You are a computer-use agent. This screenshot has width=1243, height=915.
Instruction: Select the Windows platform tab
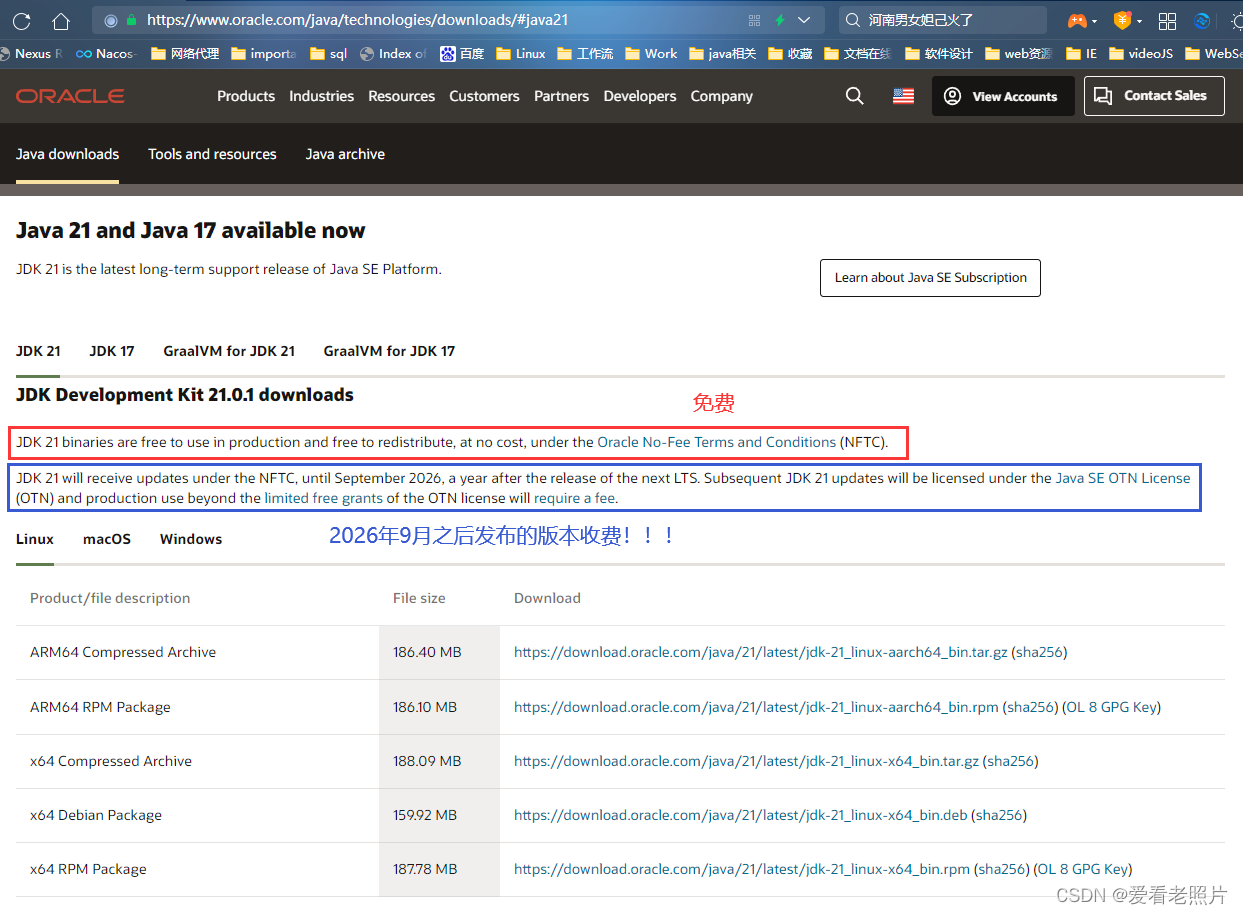(x=191, y=539)
